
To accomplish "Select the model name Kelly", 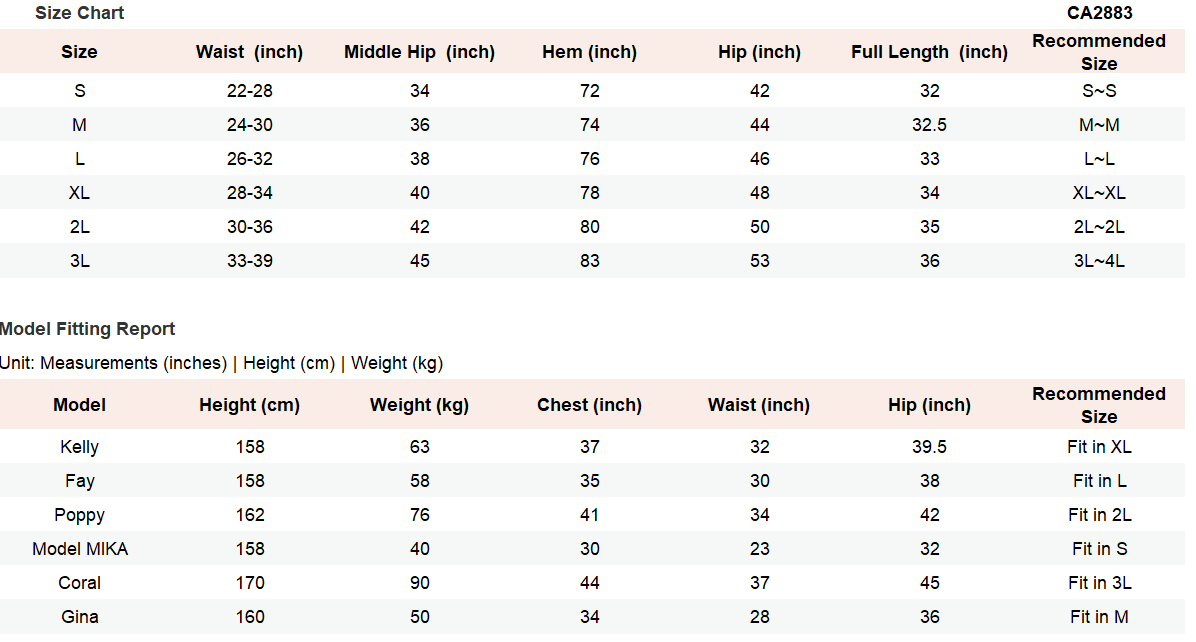I will tap(80, 447).
